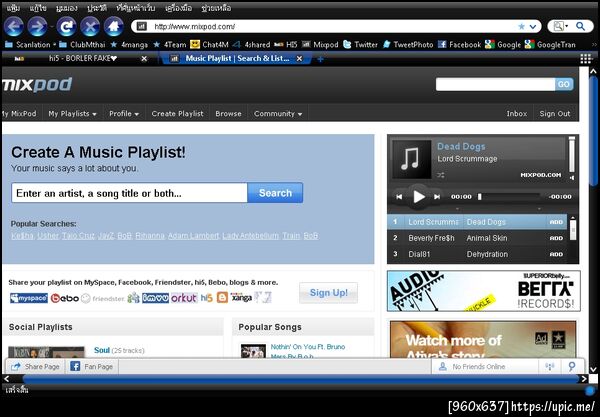Image resolution: width=600 pixels, height=417 pixels.
Task: Click the orkut share icon
Action: point(184,298)
